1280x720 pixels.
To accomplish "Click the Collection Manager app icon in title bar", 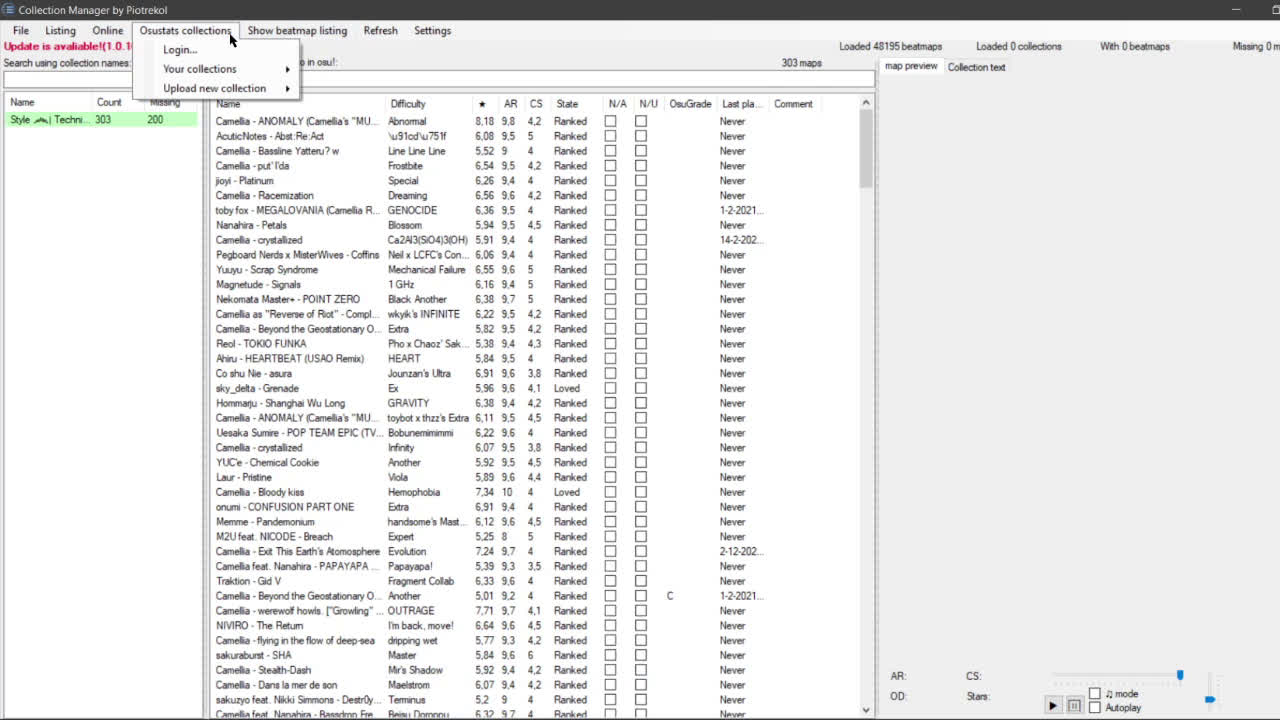I will point(9,9).
